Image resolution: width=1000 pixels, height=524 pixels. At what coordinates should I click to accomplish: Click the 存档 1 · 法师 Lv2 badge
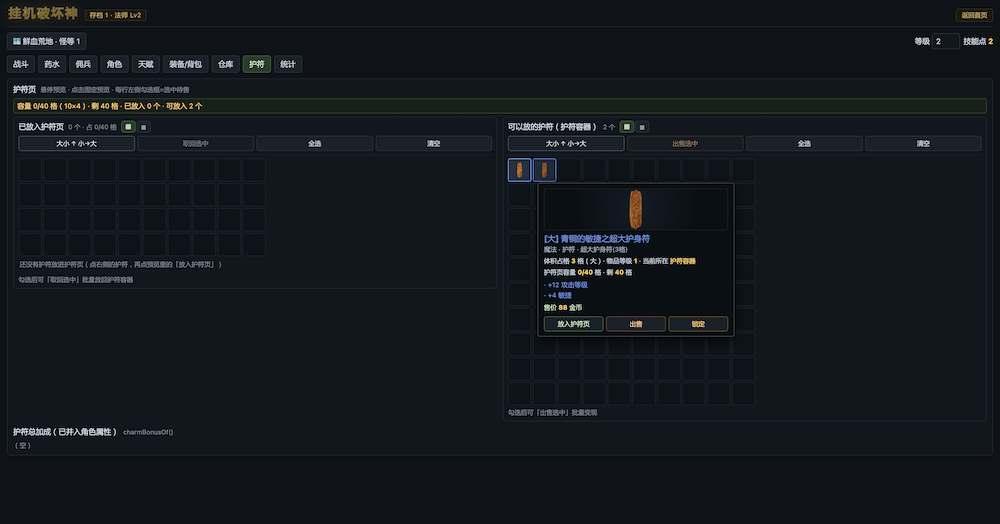tap(115, 15)
